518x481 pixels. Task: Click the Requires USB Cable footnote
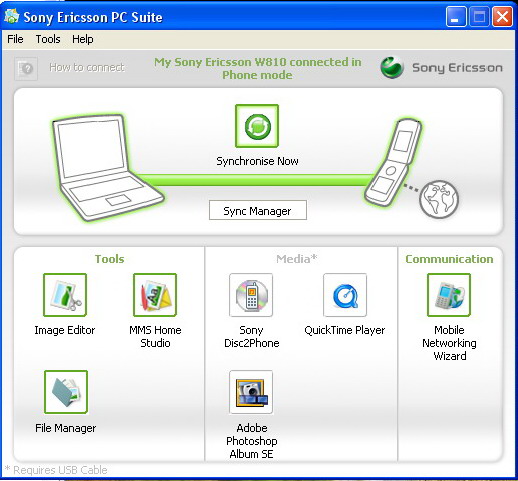(56, 470)
